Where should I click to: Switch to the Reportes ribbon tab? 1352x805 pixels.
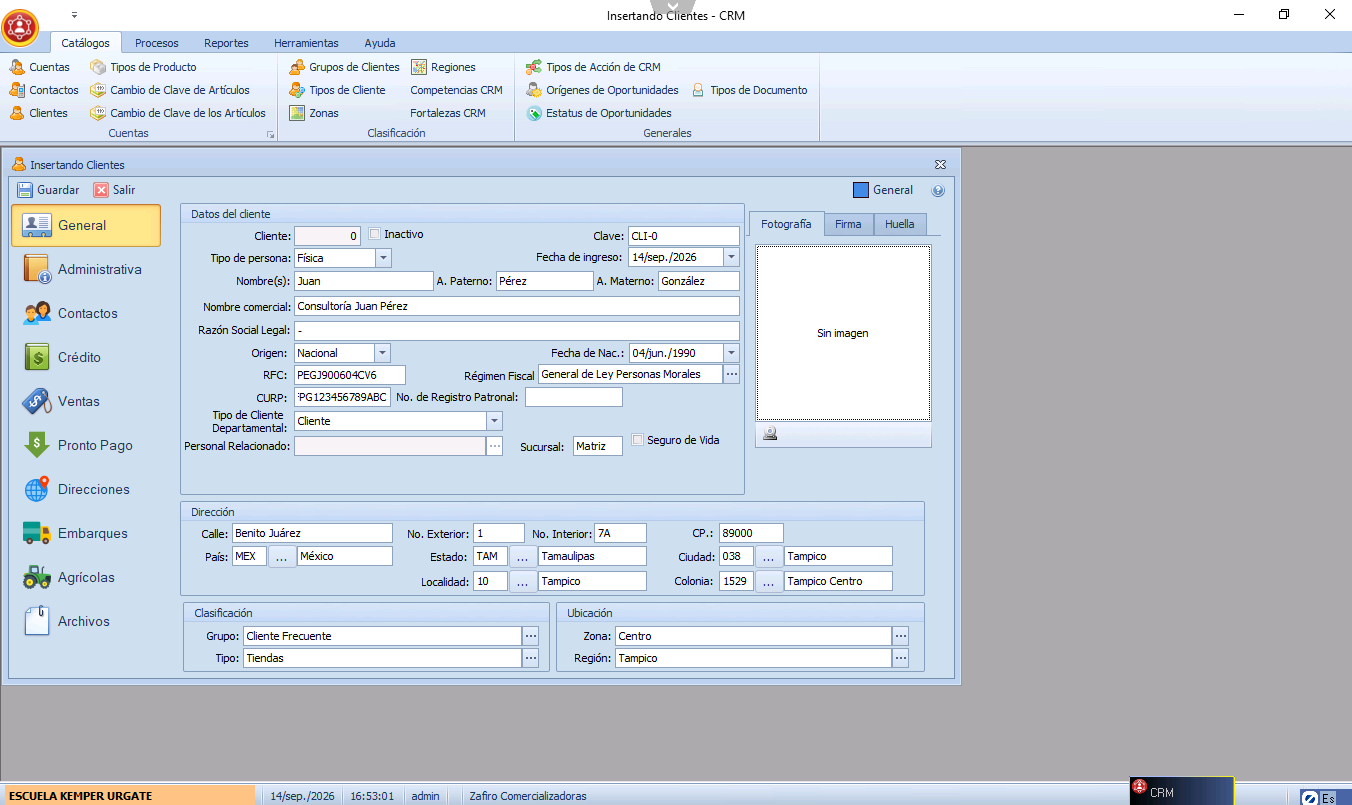[x=226, y=43]
